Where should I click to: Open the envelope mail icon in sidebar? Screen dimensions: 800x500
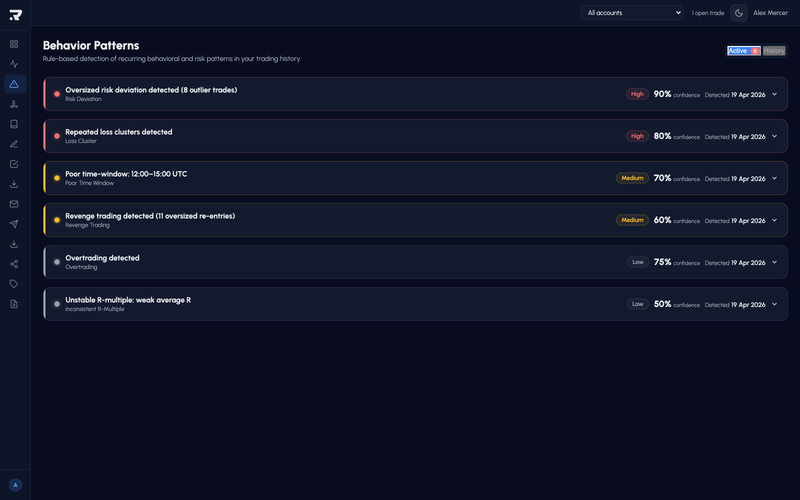pos(14,204)
